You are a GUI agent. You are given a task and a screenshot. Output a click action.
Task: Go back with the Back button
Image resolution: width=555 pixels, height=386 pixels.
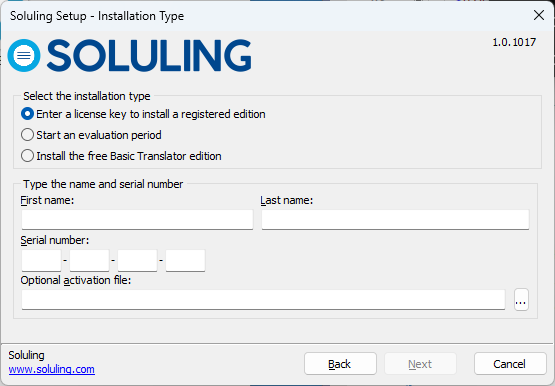coord(340,363)
